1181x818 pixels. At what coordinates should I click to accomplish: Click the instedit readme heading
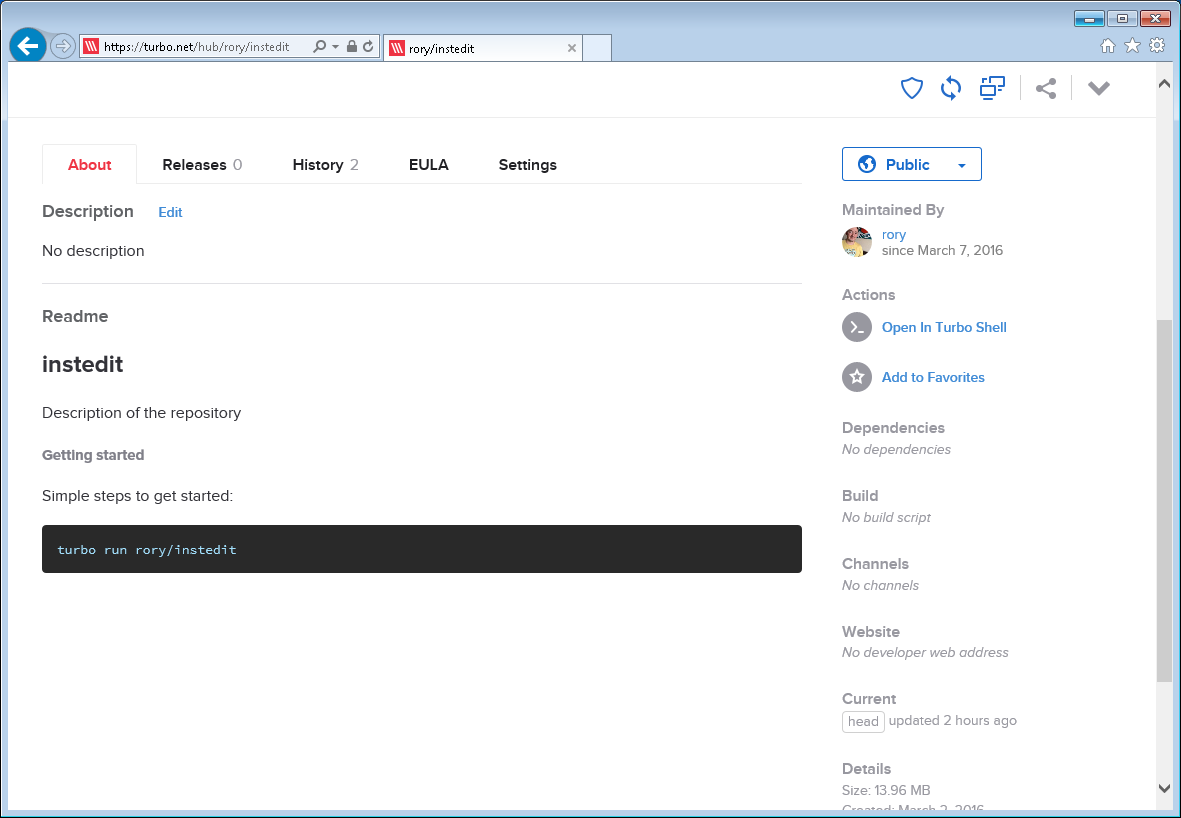coord(83,365)
